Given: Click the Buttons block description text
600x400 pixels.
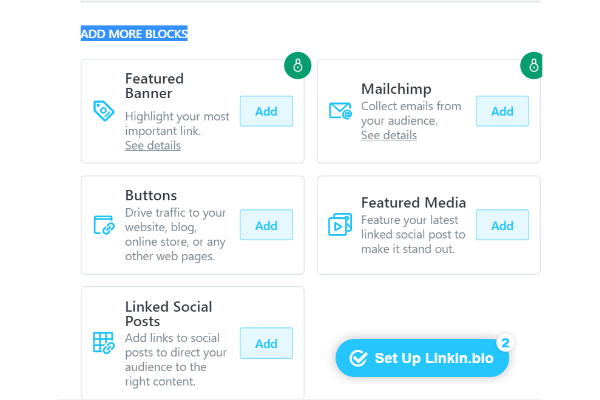Looking at the screenshot, I should (x=175, y=234).
